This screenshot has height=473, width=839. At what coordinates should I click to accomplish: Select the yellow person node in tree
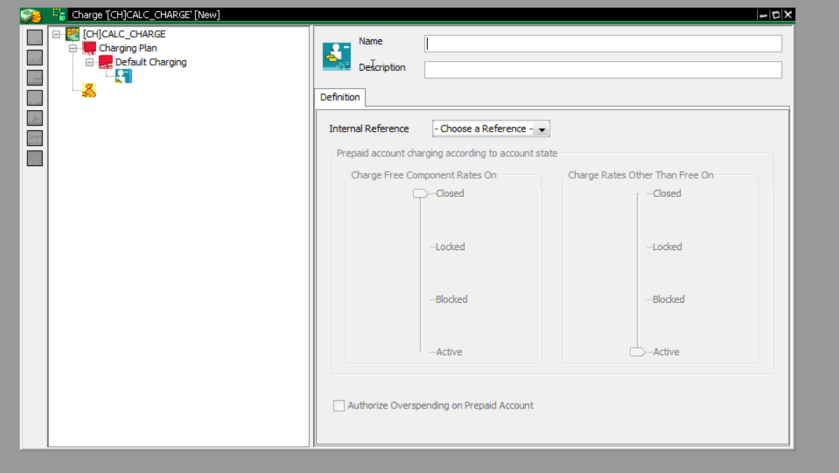89,90
